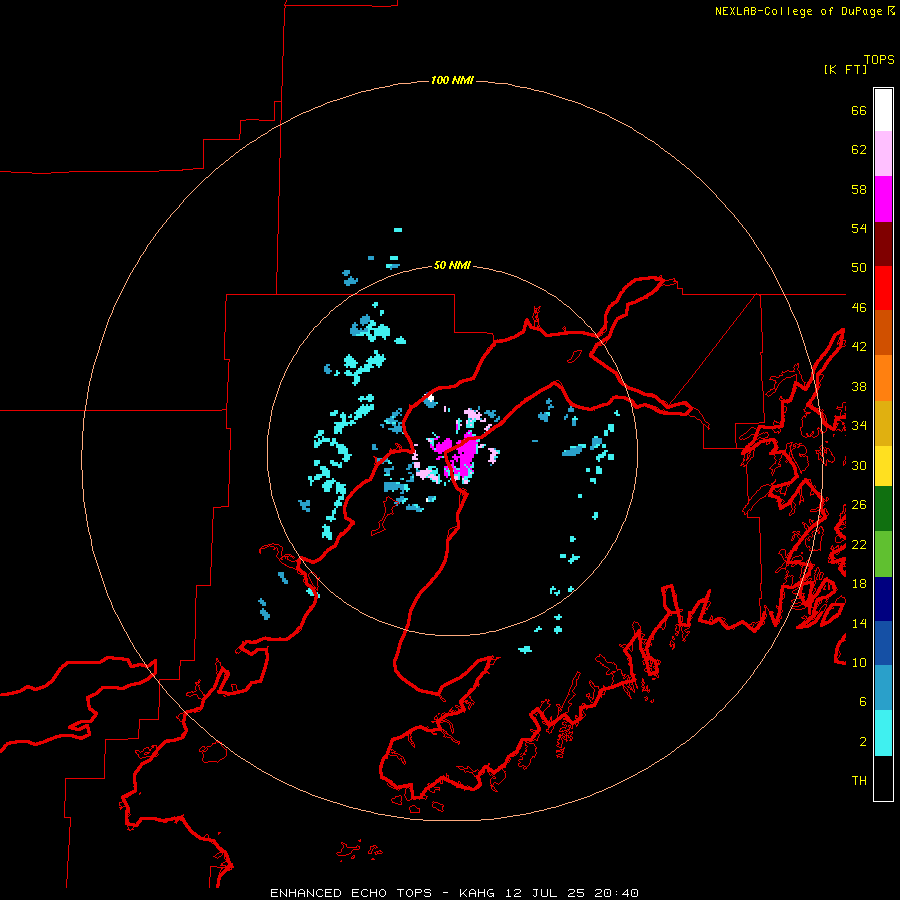Click the gold 38 kft legend swatch
The width and height of the screenshot is (900, 900).
(883, 423)
